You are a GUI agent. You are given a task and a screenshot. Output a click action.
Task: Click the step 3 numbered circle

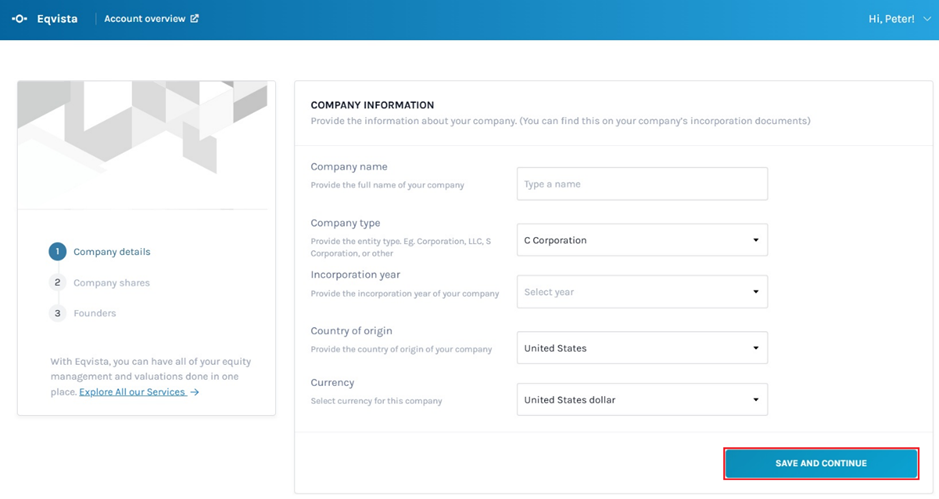point(58,313)
